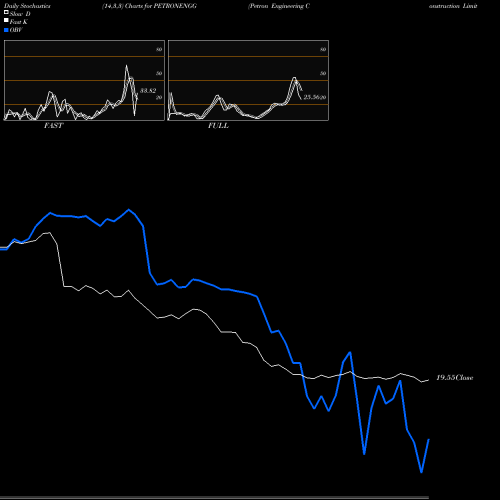The width and height of the screenshot is (500, 500).
Task: Select the 'Daily Stochastics' title text
Action: 27,6
